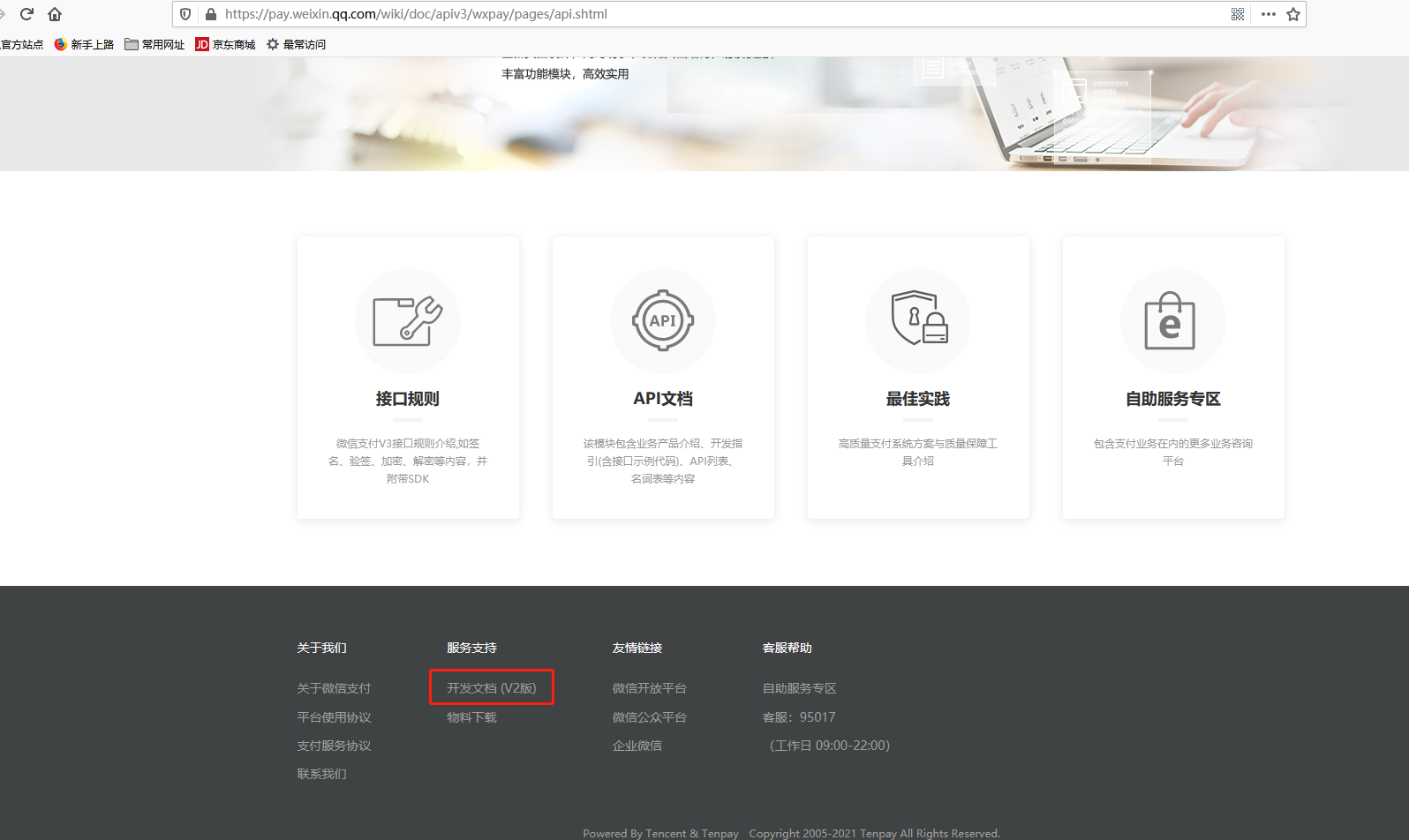Image resolution: width=1409 pixels, height=840 pixels.
Task: Click the 服务支持 footer heading
Action: coord(471,648)
